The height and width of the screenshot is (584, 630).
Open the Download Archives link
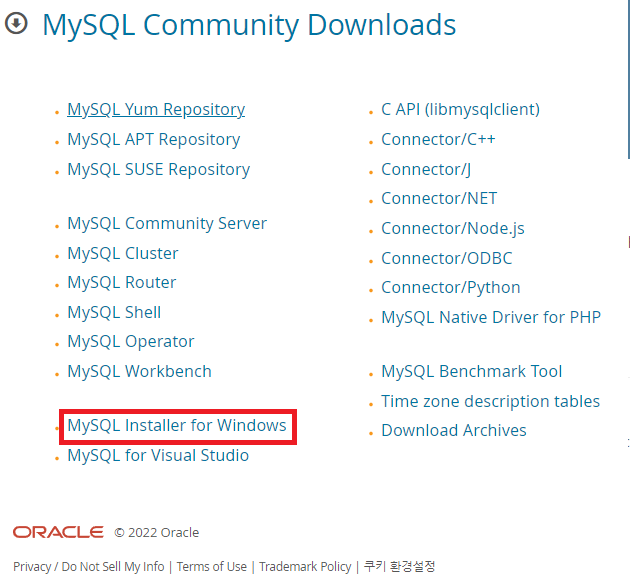coord(454,430)
